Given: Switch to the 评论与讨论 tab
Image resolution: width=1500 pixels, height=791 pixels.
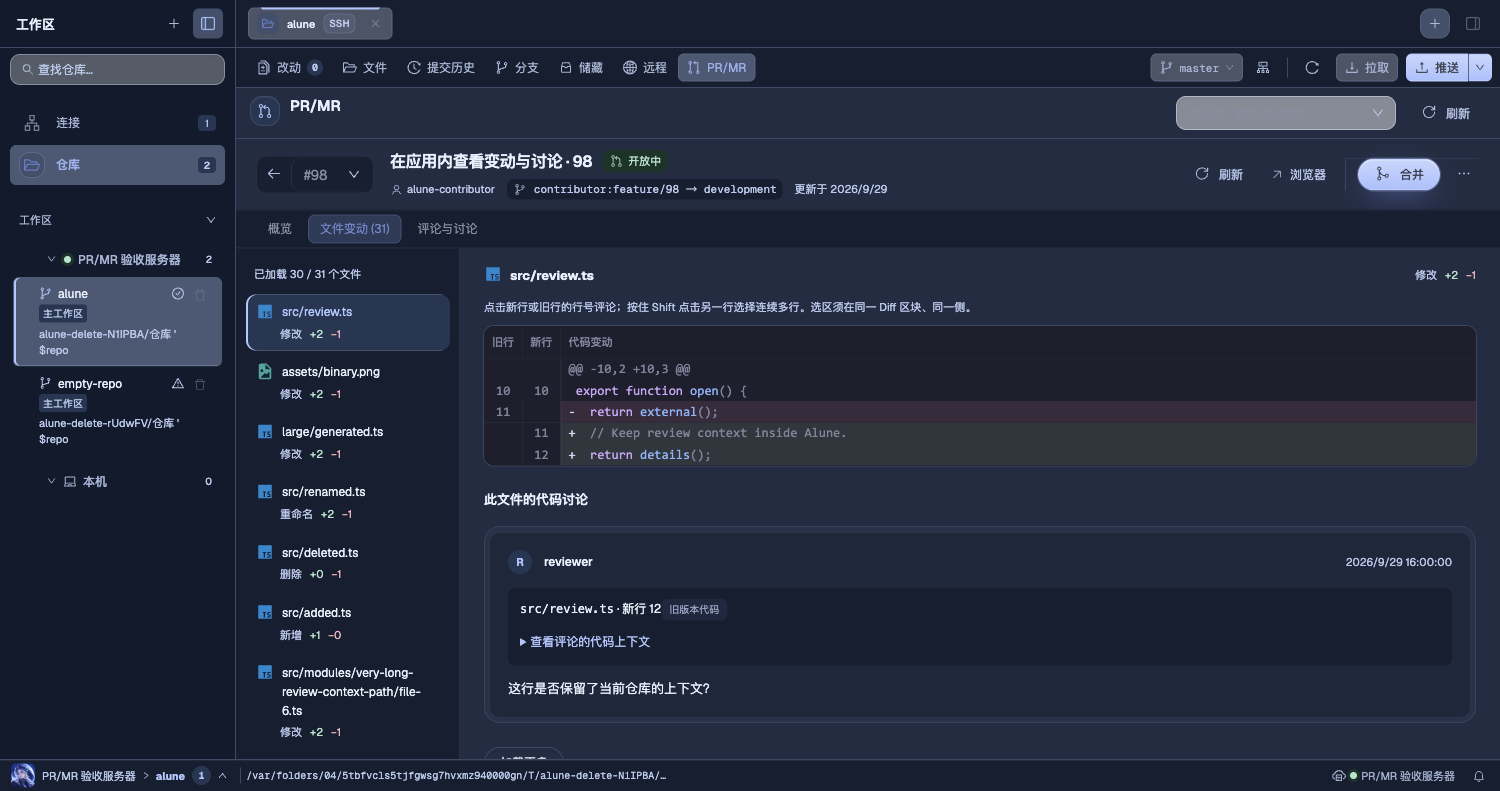Looking at the screenshot, I should click(x=447, y=229).
